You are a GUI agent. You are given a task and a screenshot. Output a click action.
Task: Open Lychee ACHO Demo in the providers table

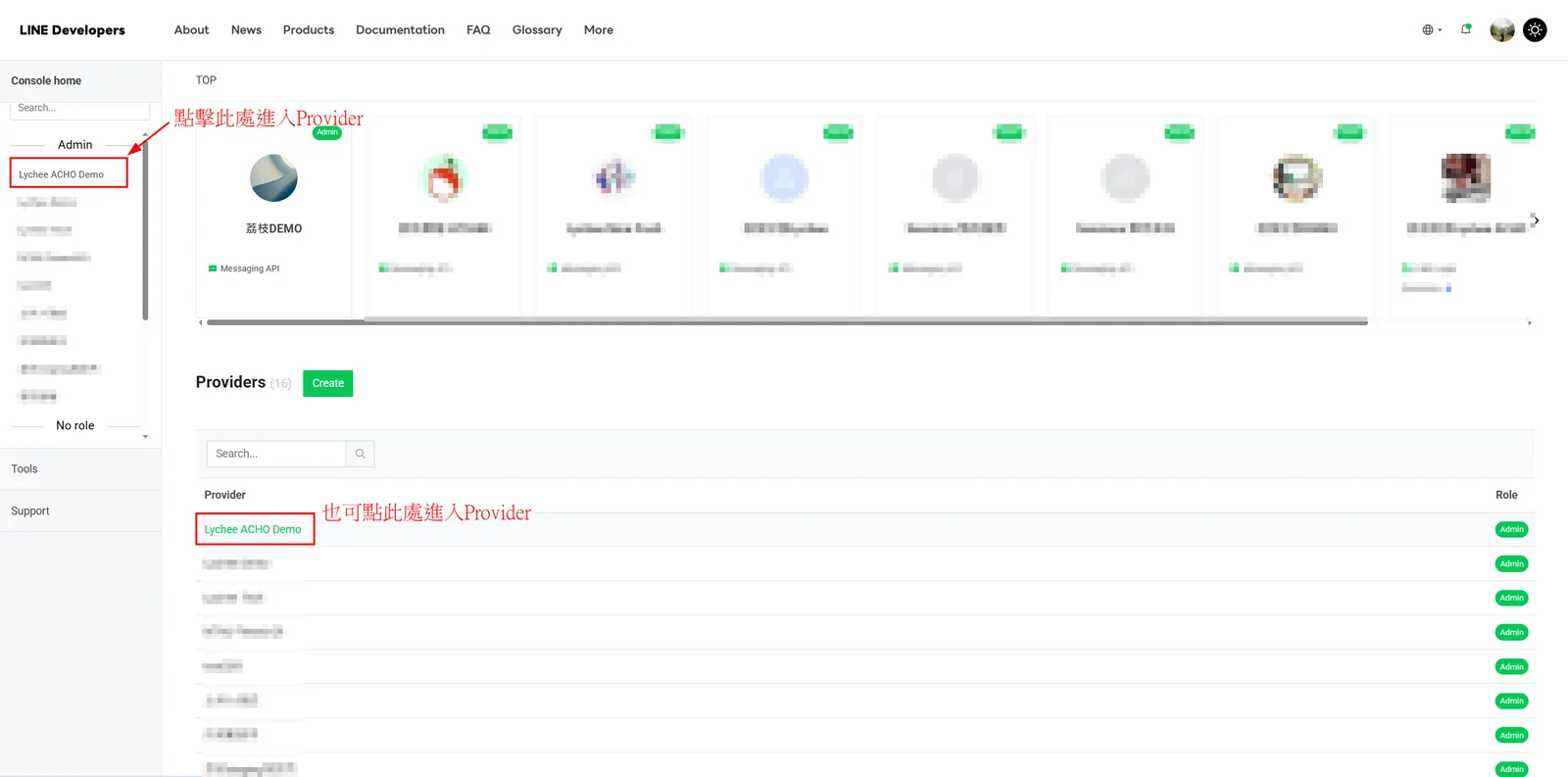coord(253,529)
